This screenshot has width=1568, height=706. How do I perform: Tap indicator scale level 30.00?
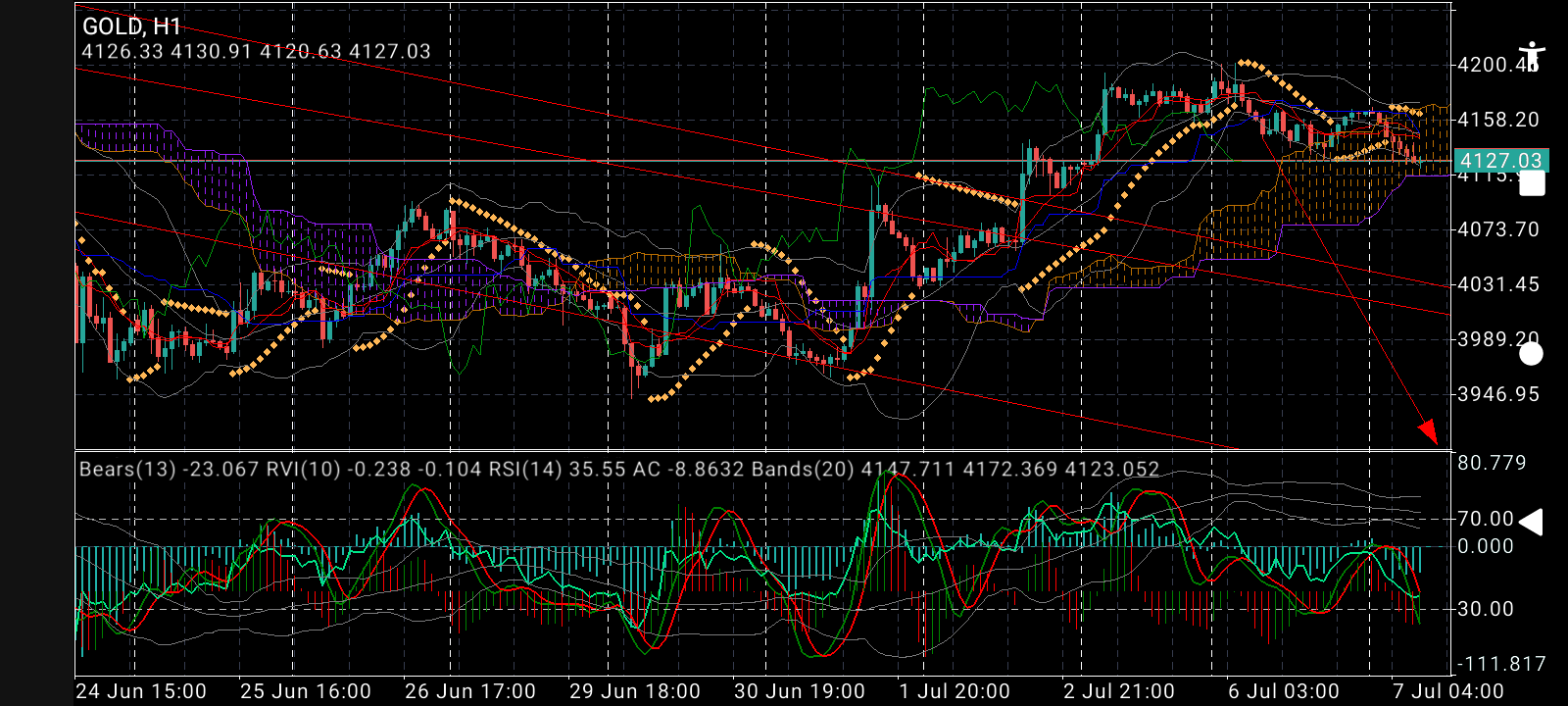click(1486, 609)
